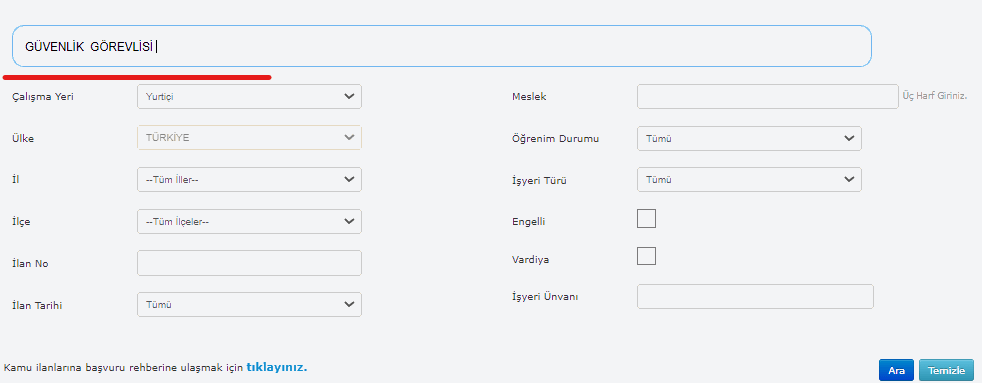
Task: Click into the Meslek input field
Action: coord(768,96)
